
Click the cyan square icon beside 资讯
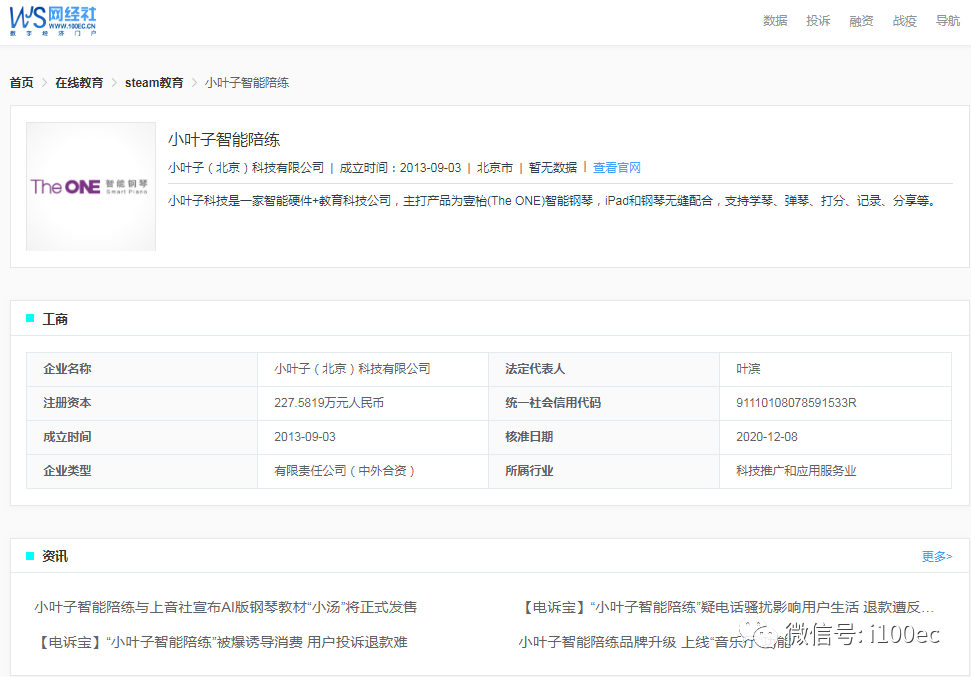(x=30, y=556)
